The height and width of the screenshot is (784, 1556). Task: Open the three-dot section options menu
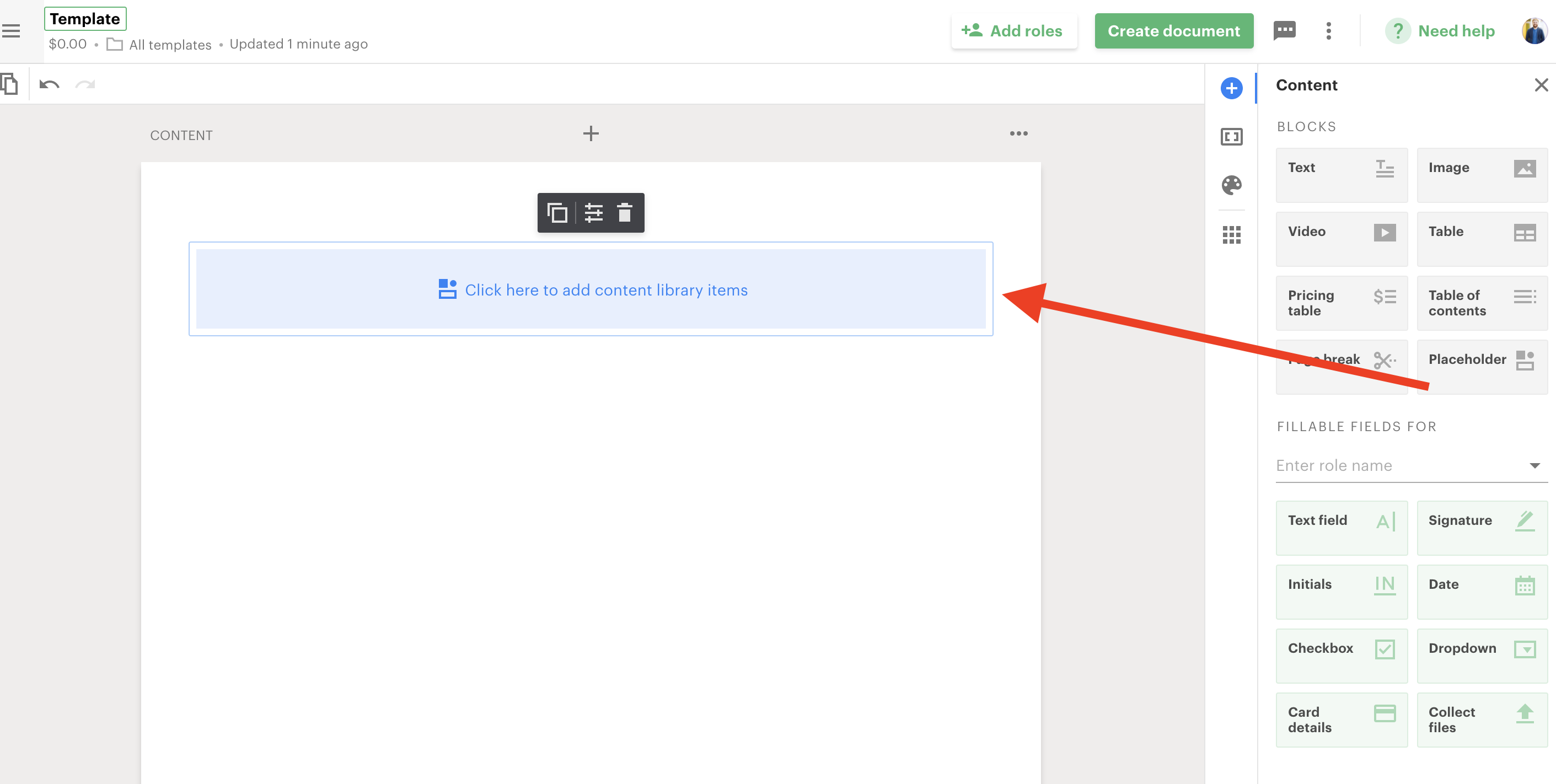[x=1018, y=133]
